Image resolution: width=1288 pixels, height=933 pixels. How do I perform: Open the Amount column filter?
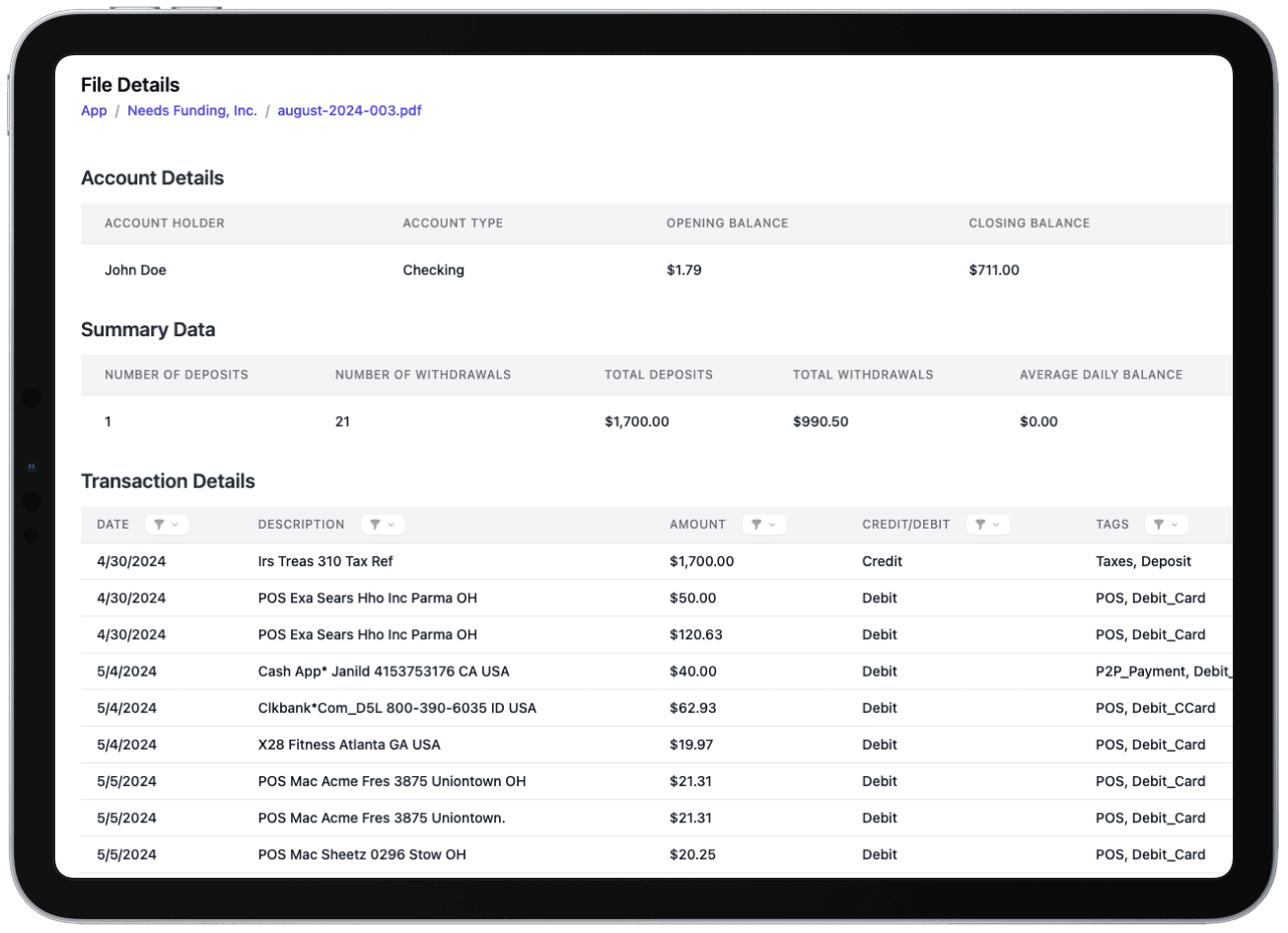coord(763,525)
